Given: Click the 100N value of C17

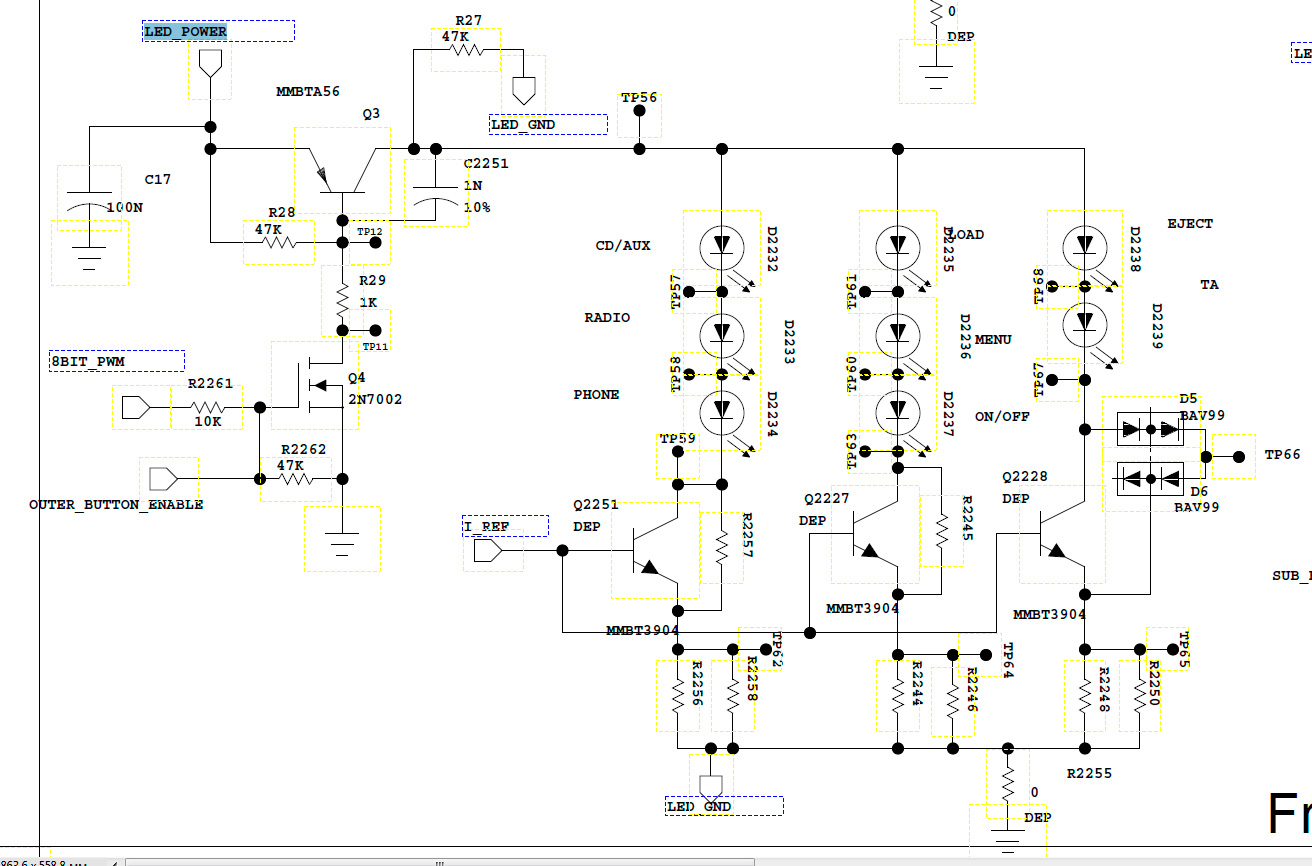Looking at the screenshot, I should 124,207.
